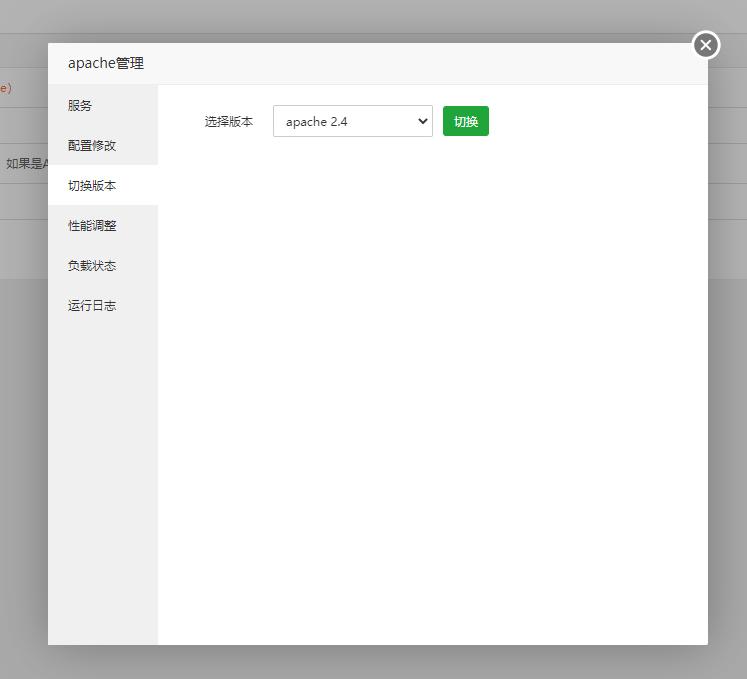
Task: Click the 如果是A text behind the dialog
Action: click(x=25, y=164)
